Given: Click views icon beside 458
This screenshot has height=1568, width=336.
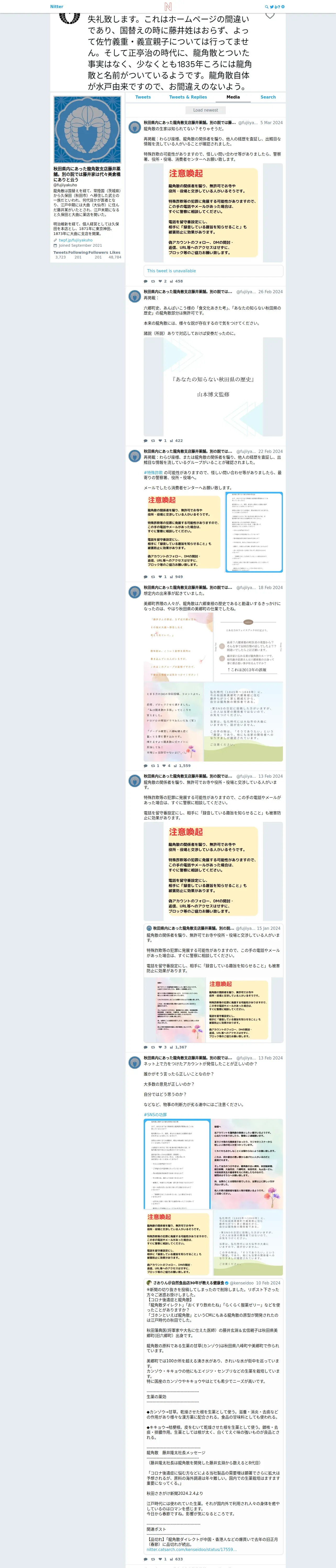Looking at the screenshot, I should (171, 281).
